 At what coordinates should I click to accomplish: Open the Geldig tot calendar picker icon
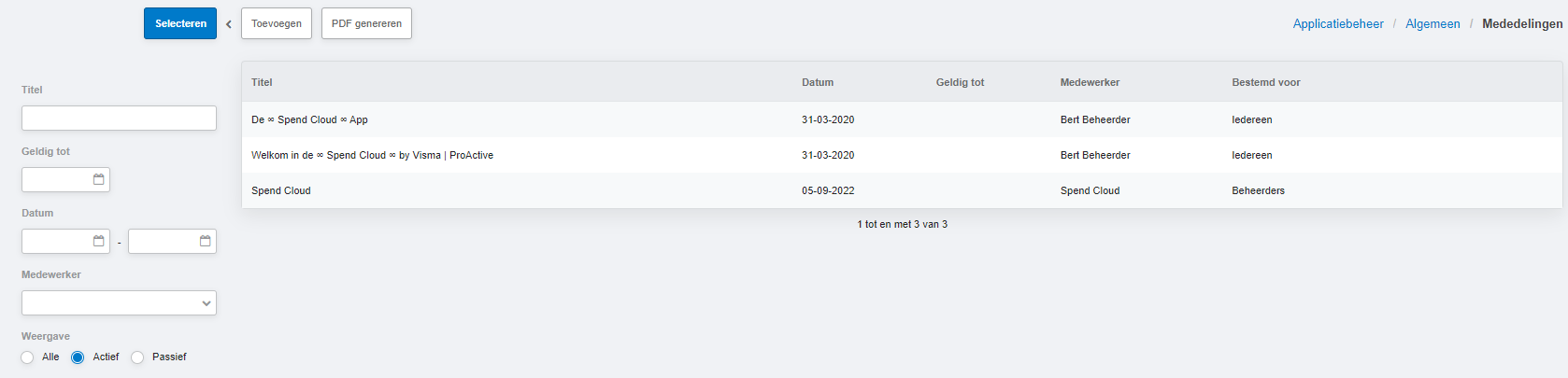pyautogui.click(x=99, y=179)
